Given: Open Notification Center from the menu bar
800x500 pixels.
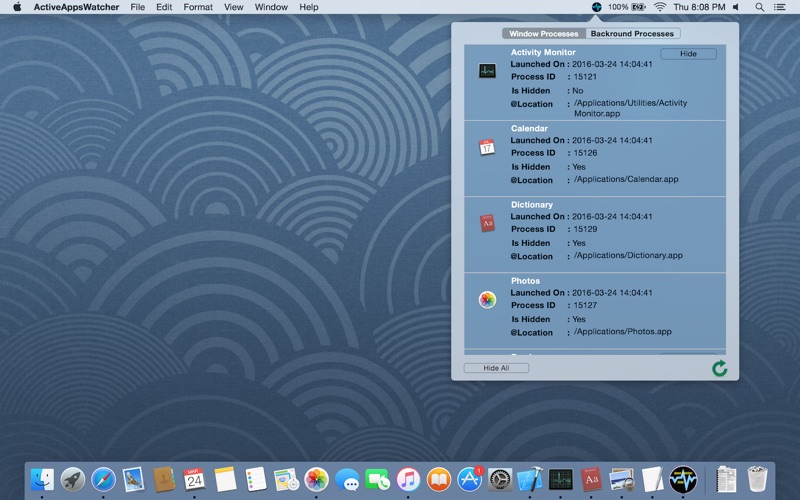Looking at the screenshot, I should point(780,7).
